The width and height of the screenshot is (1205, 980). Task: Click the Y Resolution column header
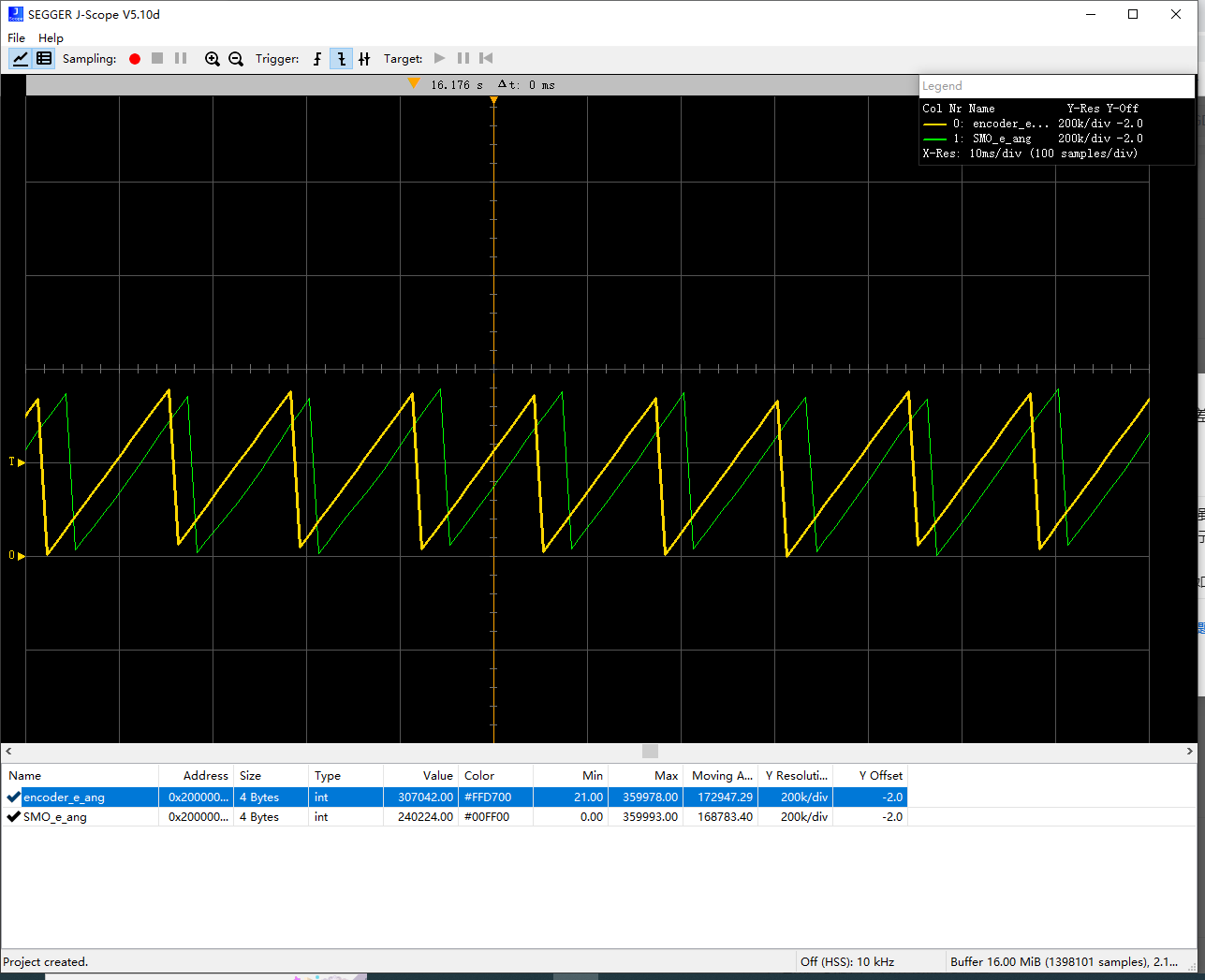pos(796,776)
